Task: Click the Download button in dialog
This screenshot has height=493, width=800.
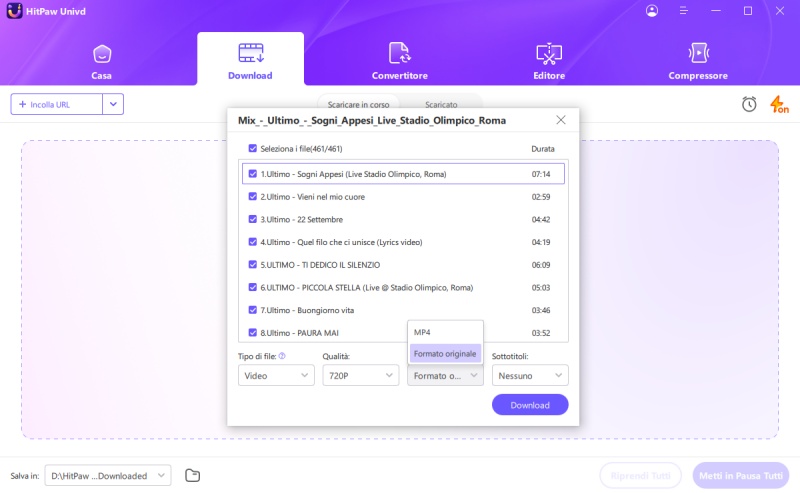Action: pos(530,405)
